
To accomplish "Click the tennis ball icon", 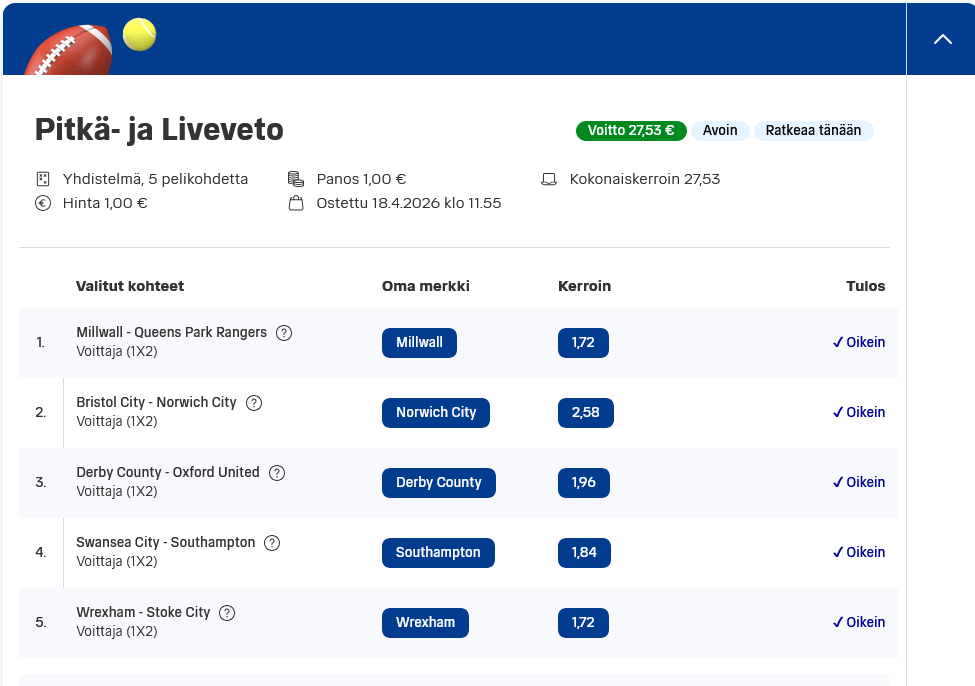I will tap(139, 34).
